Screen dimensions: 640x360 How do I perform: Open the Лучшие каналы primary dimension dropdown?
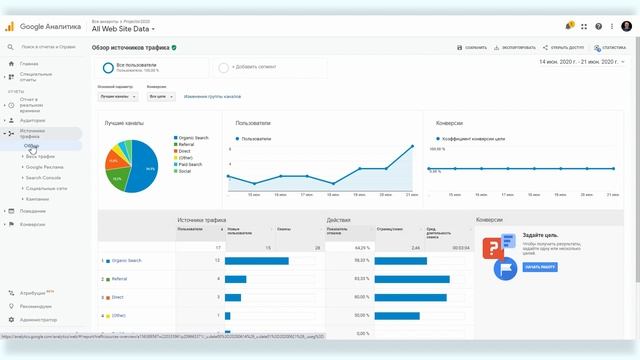[118, 97]
